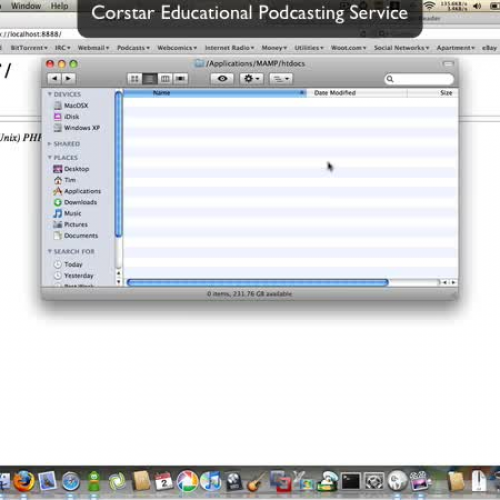Open Applications in Finder sidebar
Screen dimensions: 500x500
coord(77,191)
